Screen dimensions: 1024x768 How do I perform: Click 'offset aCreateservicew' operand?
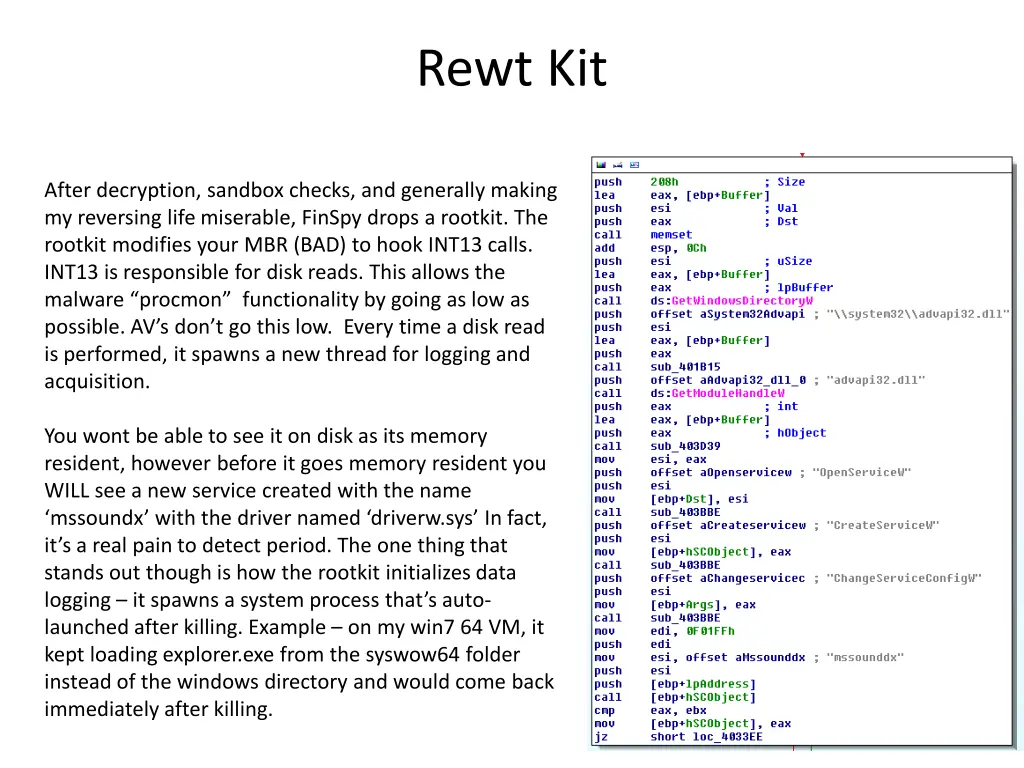(x=728, y=525)
